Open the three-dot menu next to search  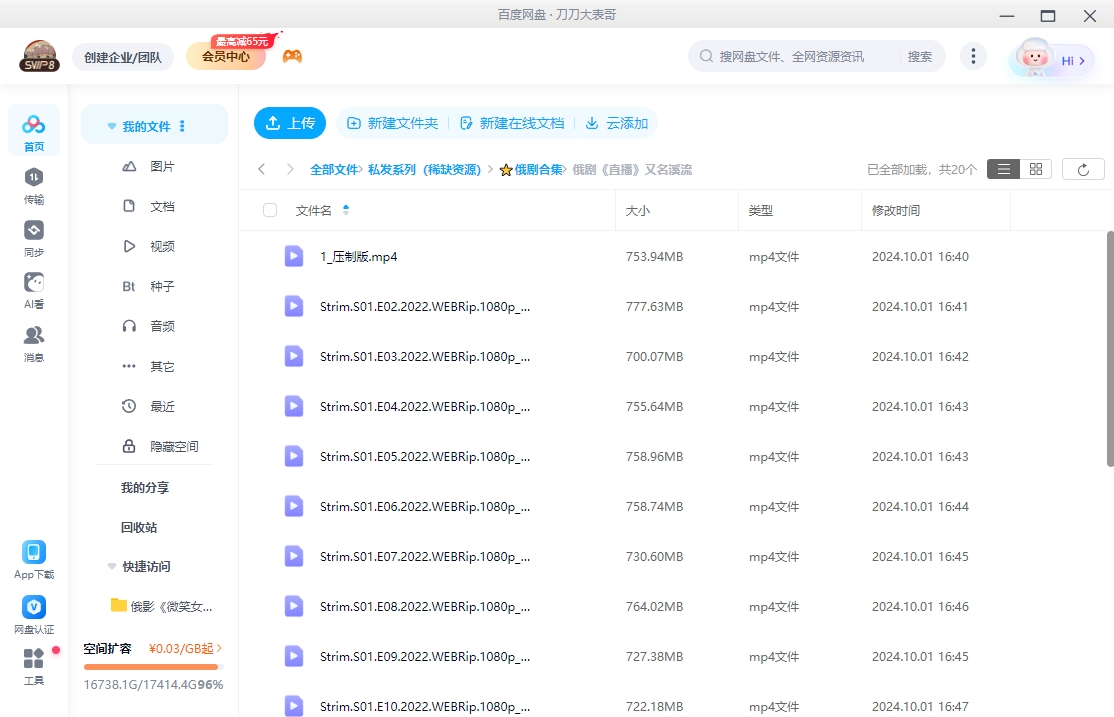pos(973,56)
